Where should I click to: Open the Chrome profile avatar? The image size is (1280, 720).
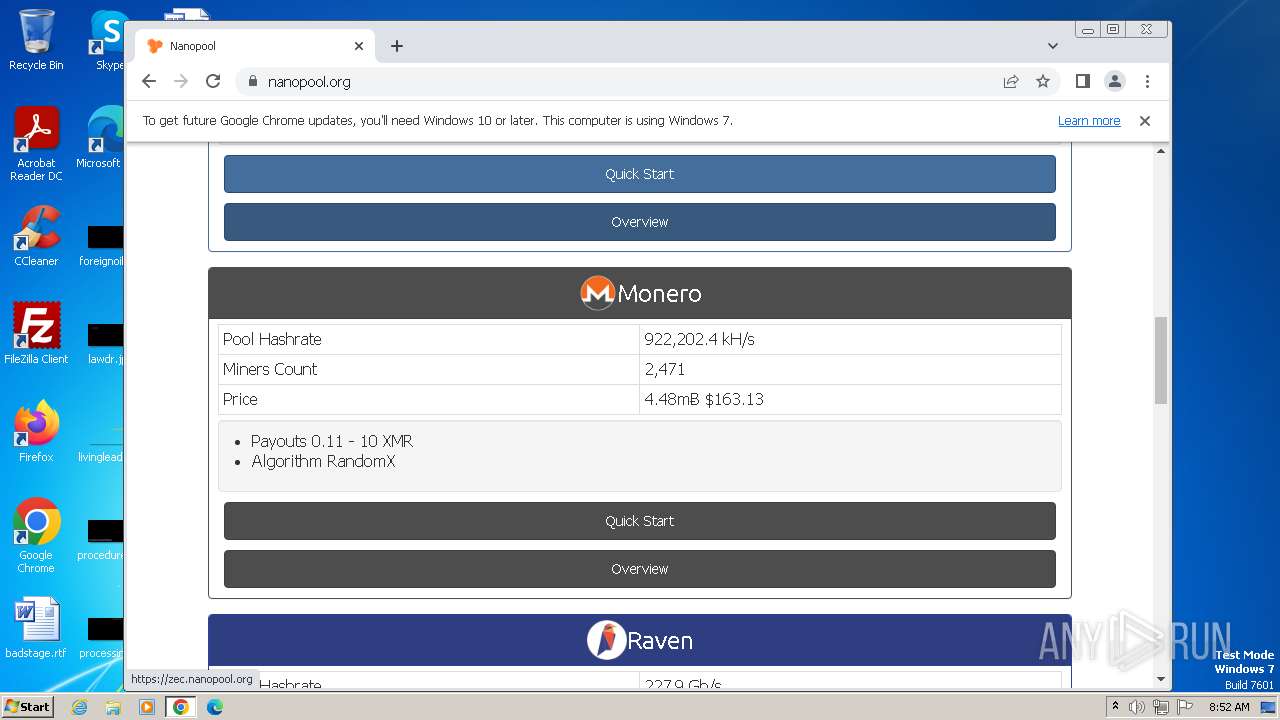[x=1115, y=82]
